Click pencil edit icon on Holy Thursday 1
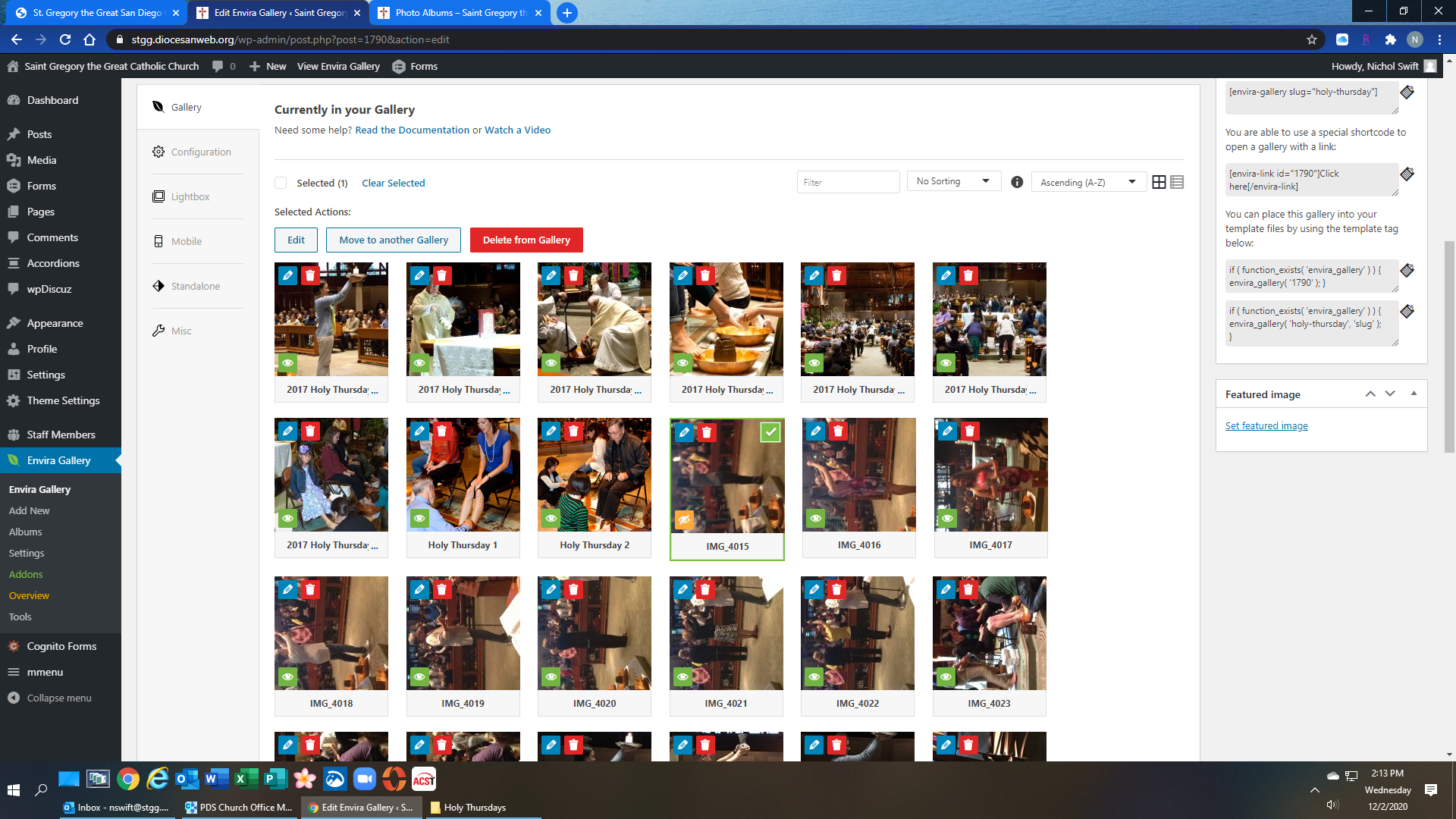This screenshot has width=1456, height=819. pyautogui.click(x=419, y=431)
